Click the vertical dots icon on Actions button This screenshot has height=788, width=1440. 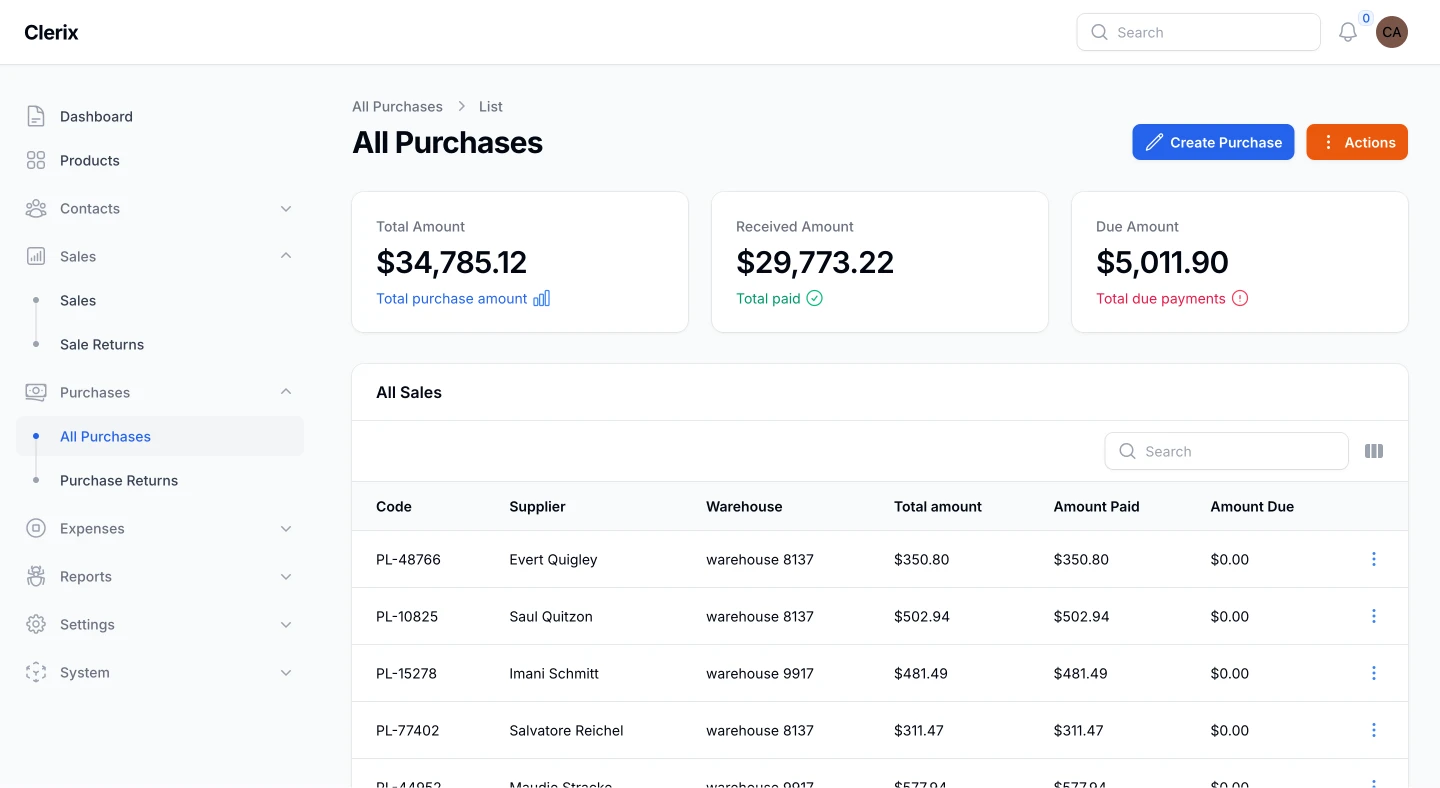click(1328, 142)
